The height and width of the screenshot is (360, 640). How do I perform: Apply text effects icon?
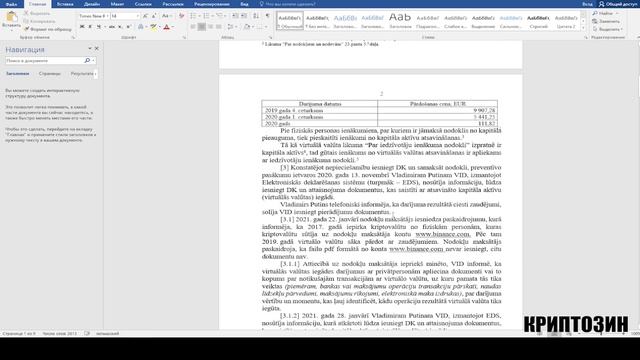click(x=140, y=27)
